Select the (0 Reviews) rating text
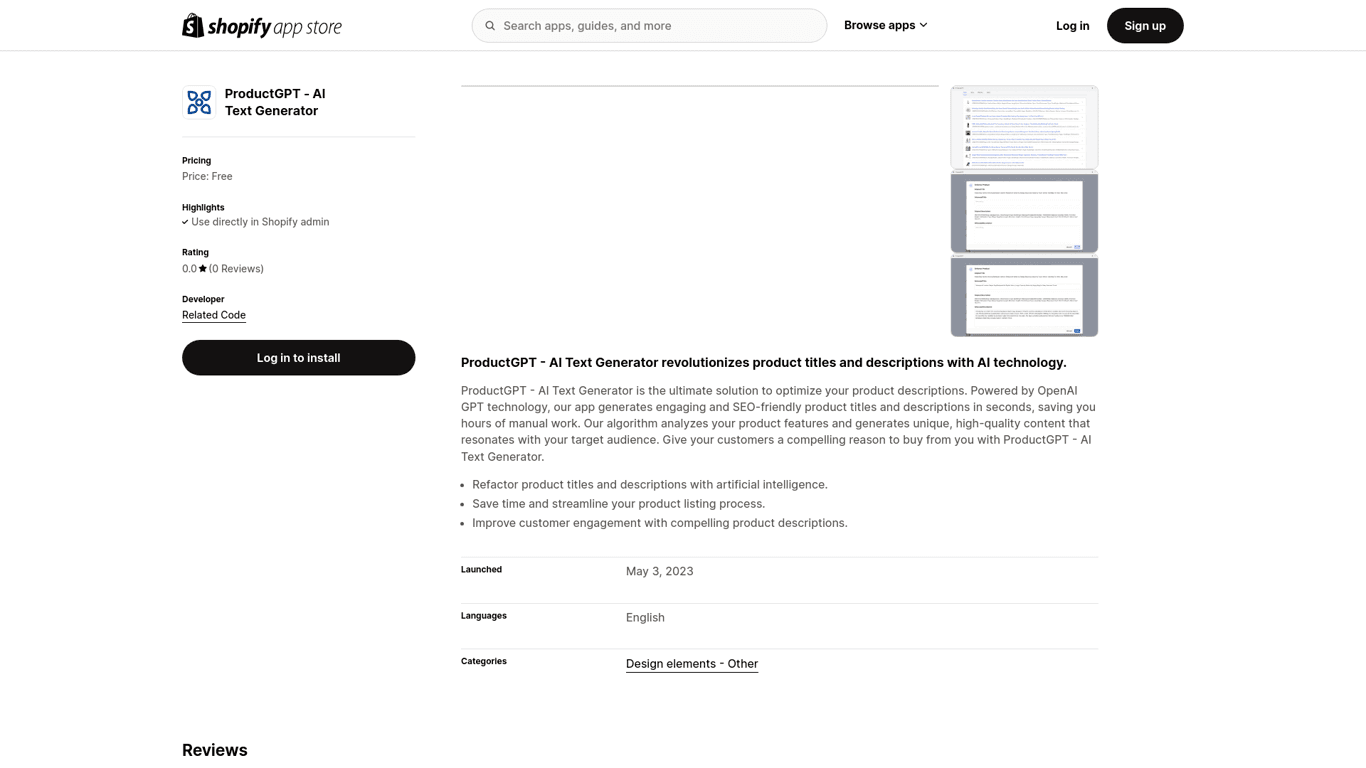 click(x=236, y=269)
